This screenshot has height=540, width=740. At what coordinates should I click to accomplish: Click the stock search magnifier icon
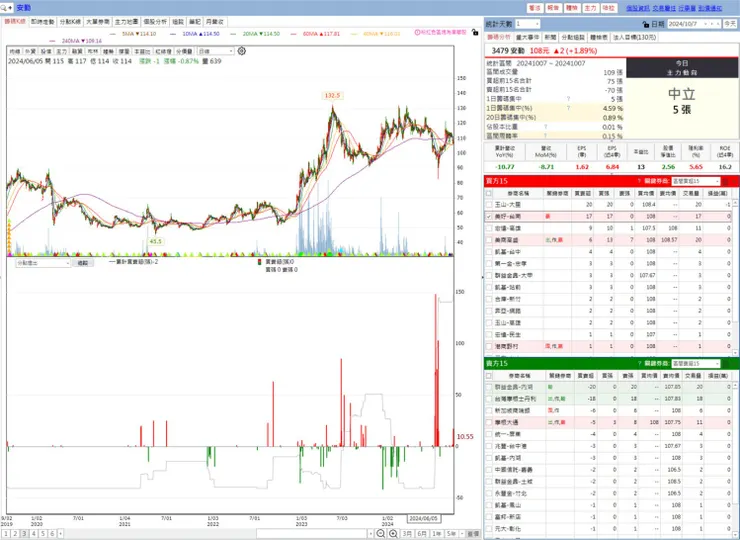[4, 8]
